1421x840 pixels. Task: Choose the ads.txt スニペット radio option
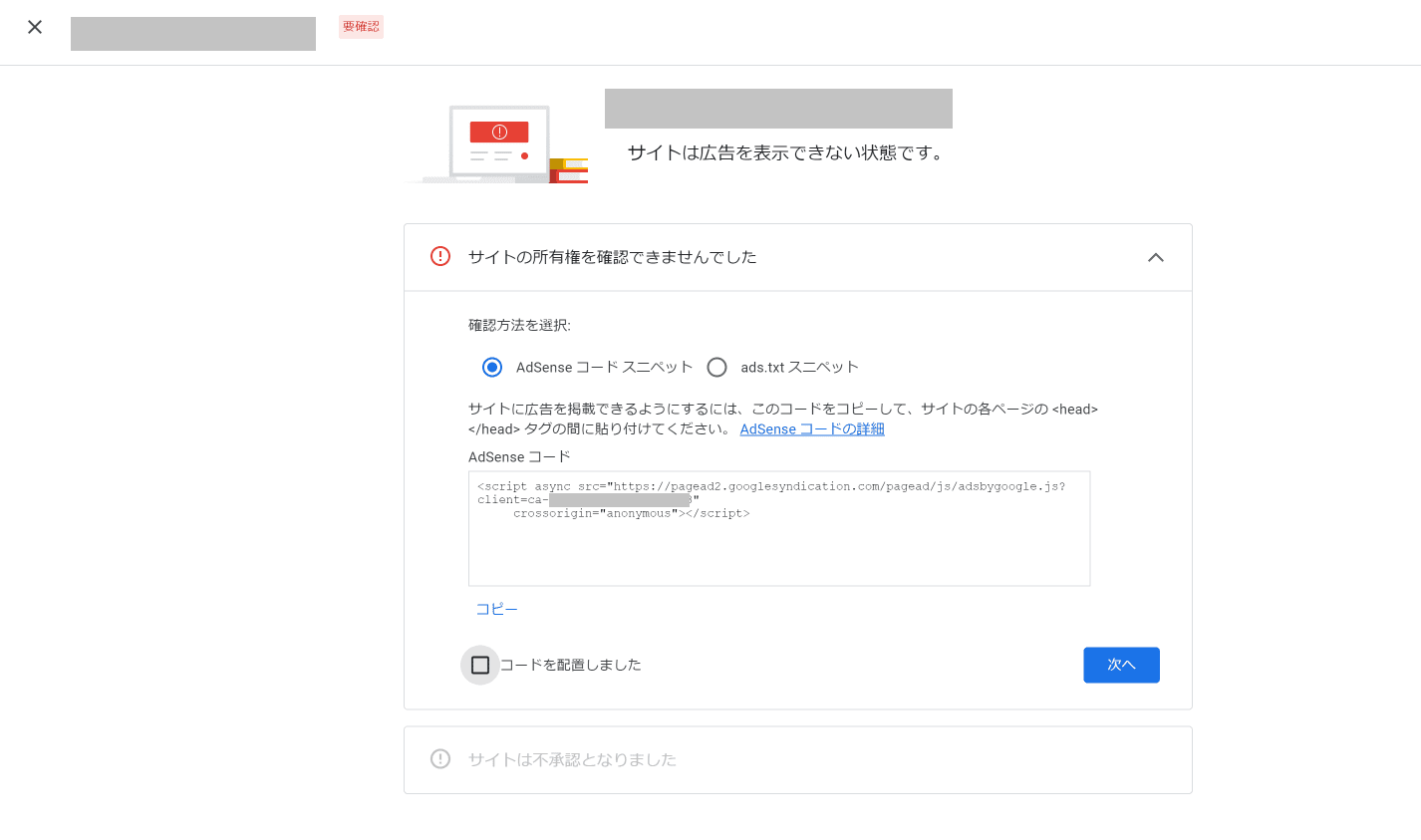click(716, 368)
